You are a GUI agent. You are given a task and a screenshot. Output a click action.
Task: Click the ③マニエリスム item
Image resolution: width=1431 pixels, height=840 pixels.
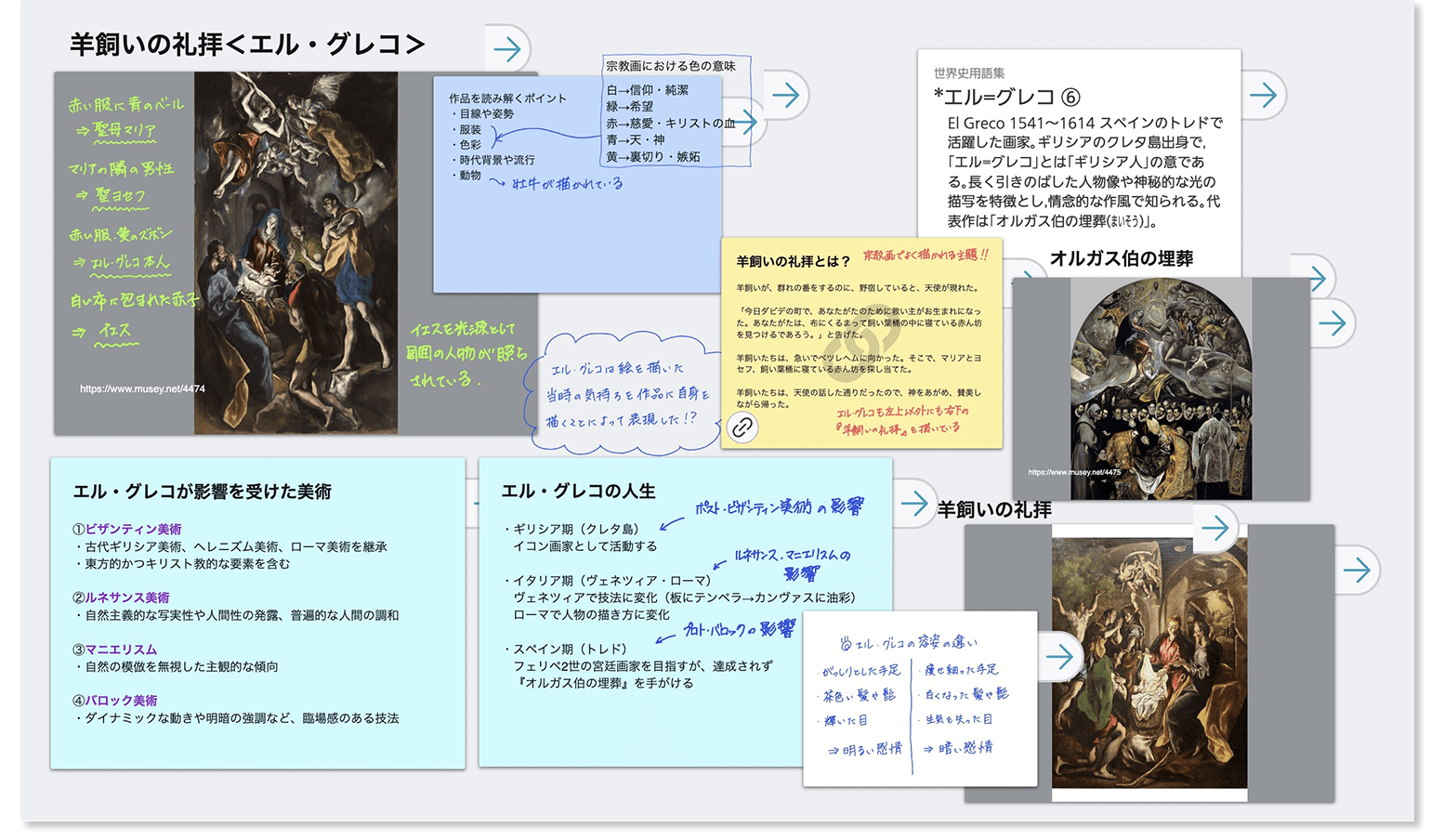115,650
